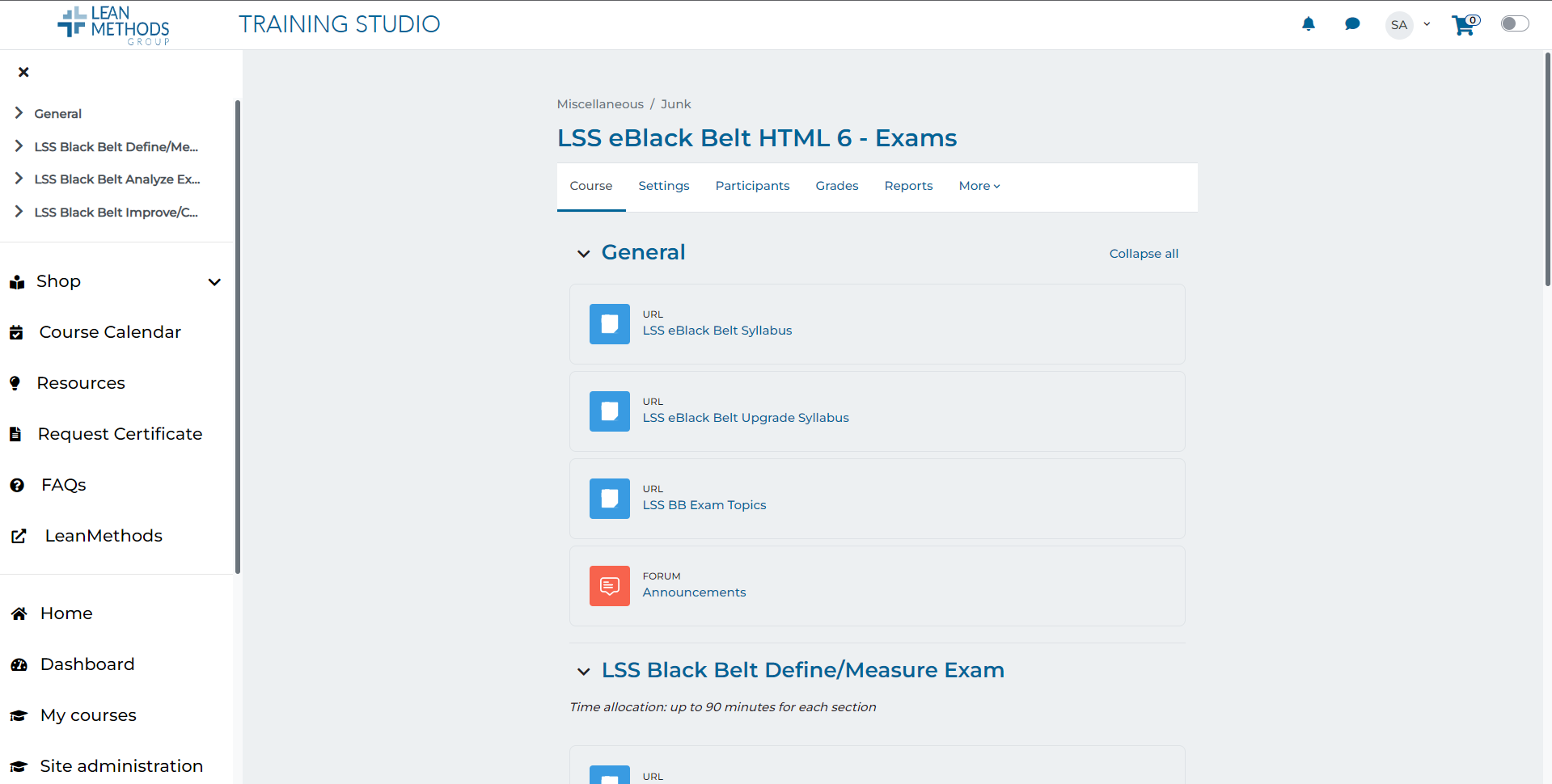The image size is (1552, 784).
Task: Expand LSS Black Belt Analyze Exam in course index
Action: click(19, 179)
